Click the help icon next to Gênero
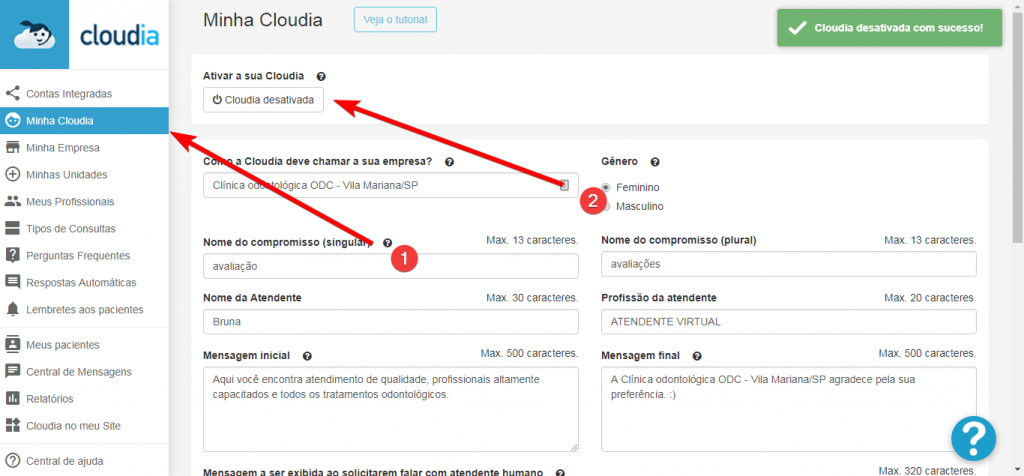Image resolution: width=1024 pixels, height=476 pixels. [655, 162]
